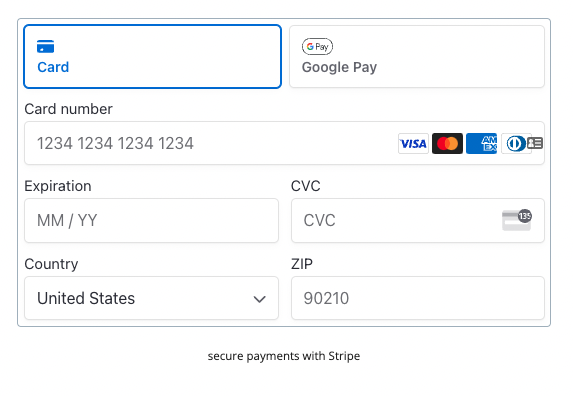Screen dimensions: 573x396
Task: Focus the MM / YY expiration field
Action: (x=151, y=221)
